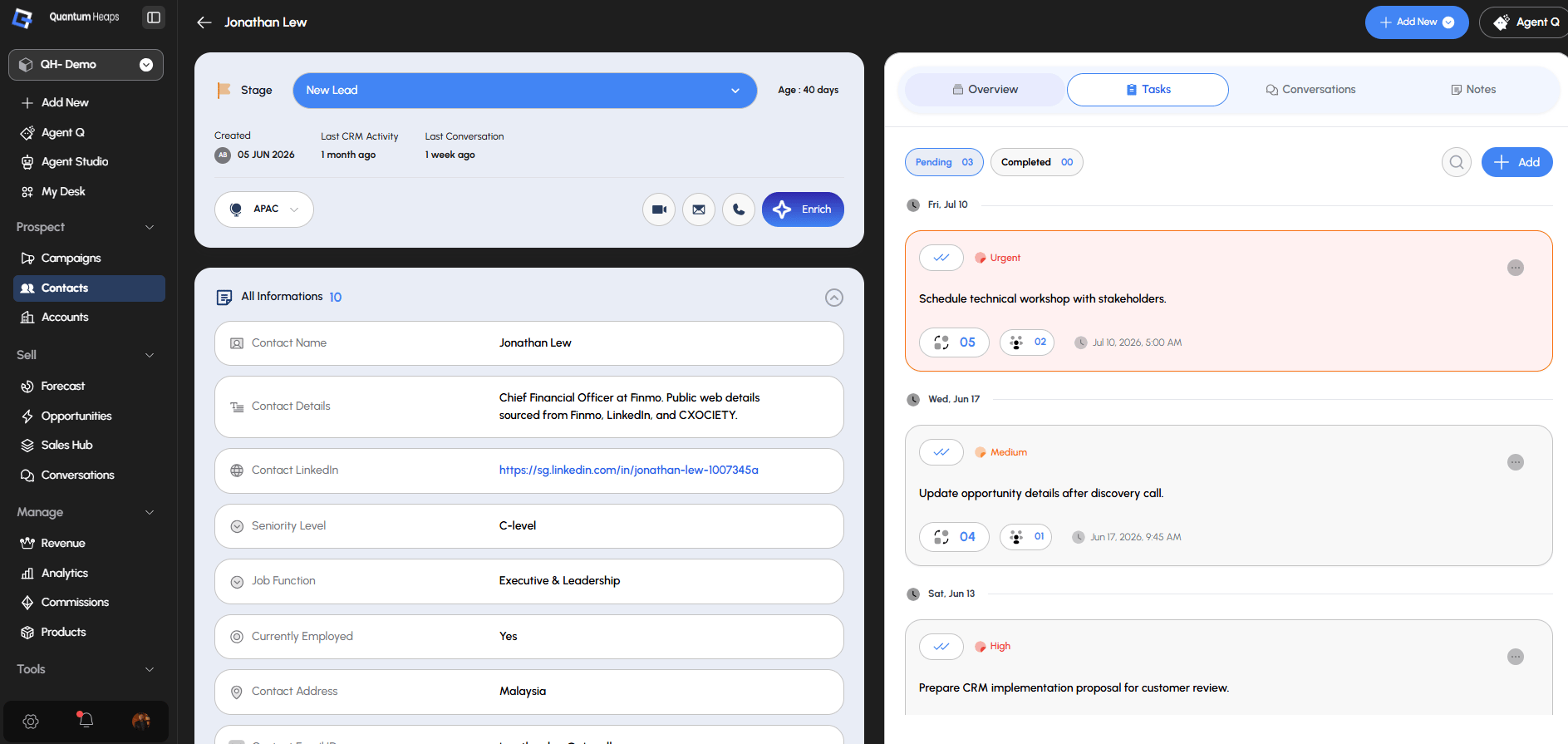Collapse the sidebar panel icon
Viewport: 1568px width, 744px height.
click(154, 17)
